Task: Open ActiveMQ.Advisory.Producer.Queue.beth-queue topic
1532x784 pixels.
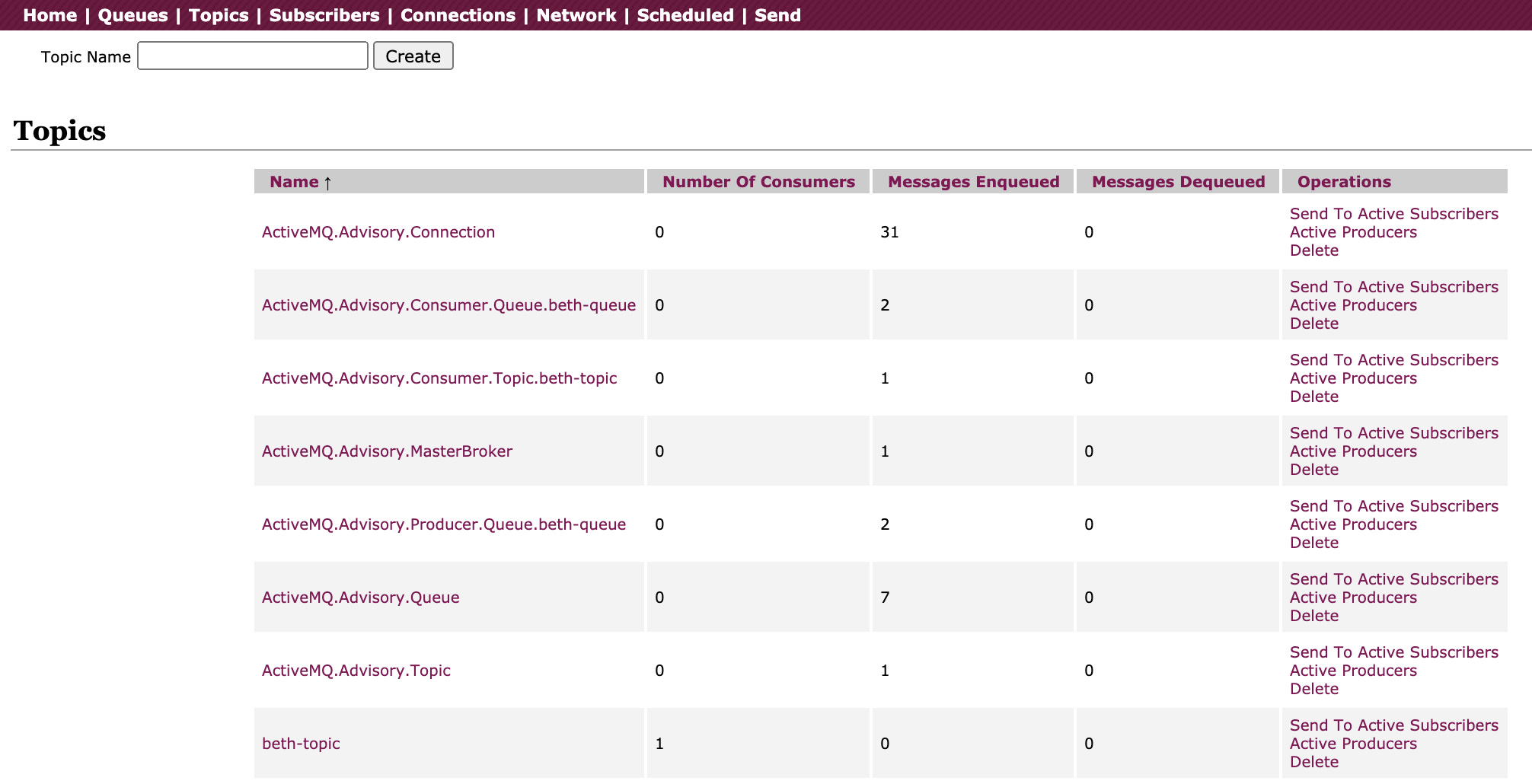Action: 444,524
